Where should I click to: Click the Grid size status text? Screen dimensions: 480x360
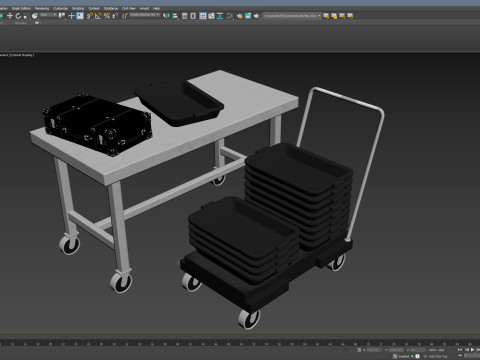pos(436,350)
